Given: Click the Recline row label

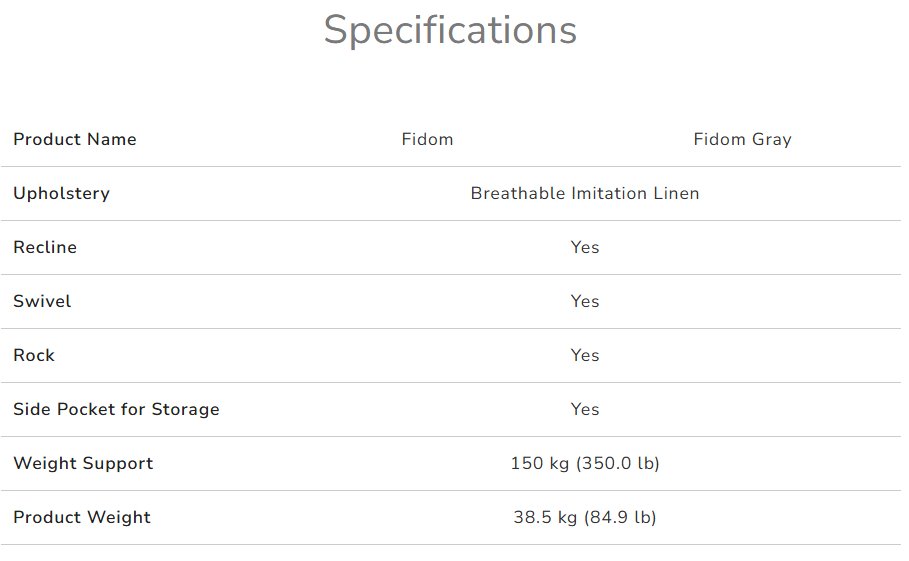Looking at the screenshot, I should click(x=45, y=248).
